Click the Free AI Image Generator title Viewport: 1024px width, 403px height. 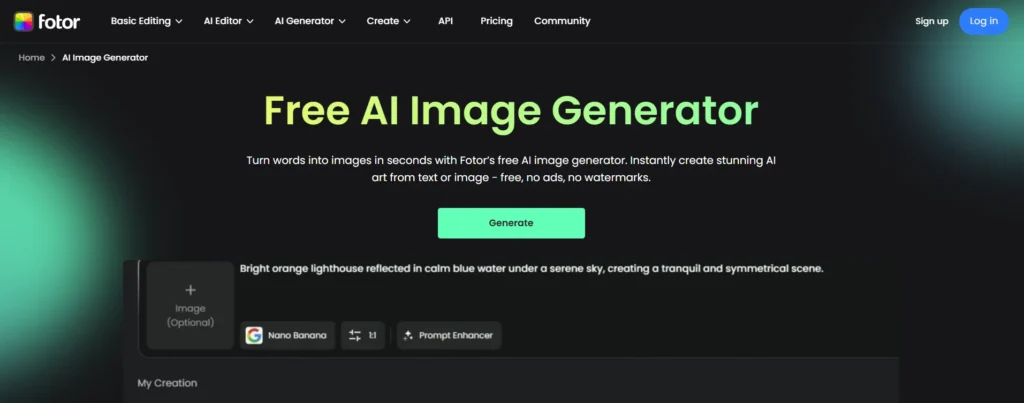point(511,112)
